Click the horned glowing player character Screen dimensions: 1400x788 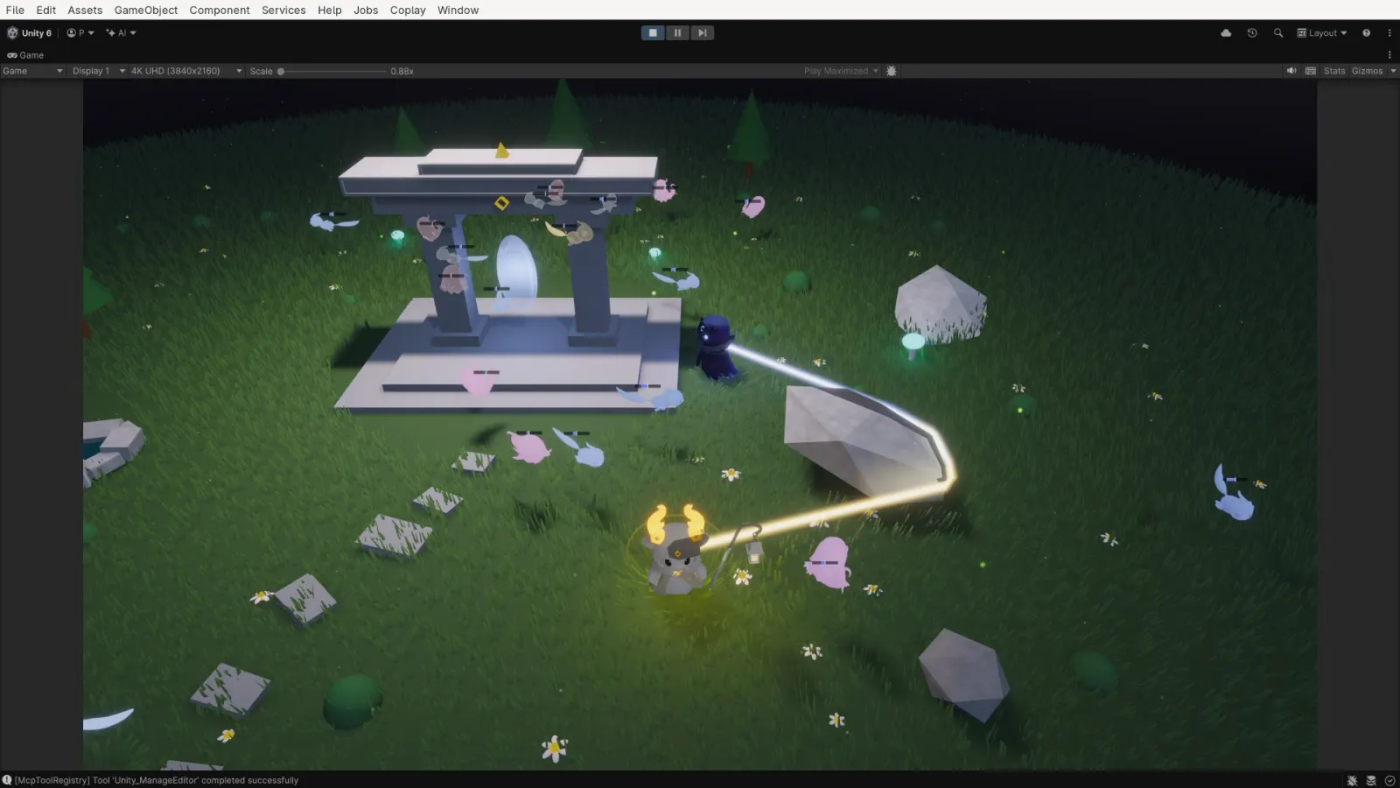[676, 550]
